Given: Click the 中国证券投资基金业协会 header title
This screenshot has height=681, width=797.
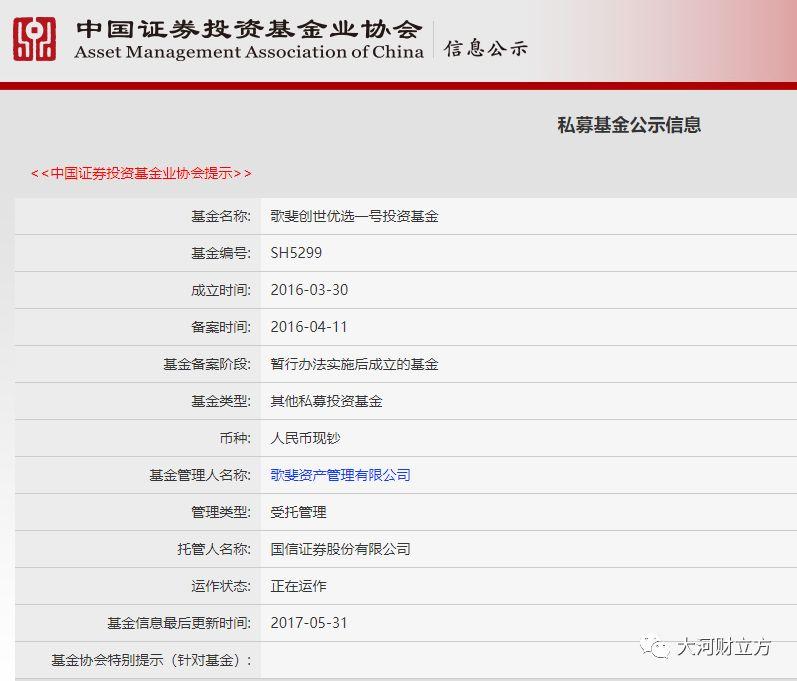Looking at the screenshot, I should 249,29.
